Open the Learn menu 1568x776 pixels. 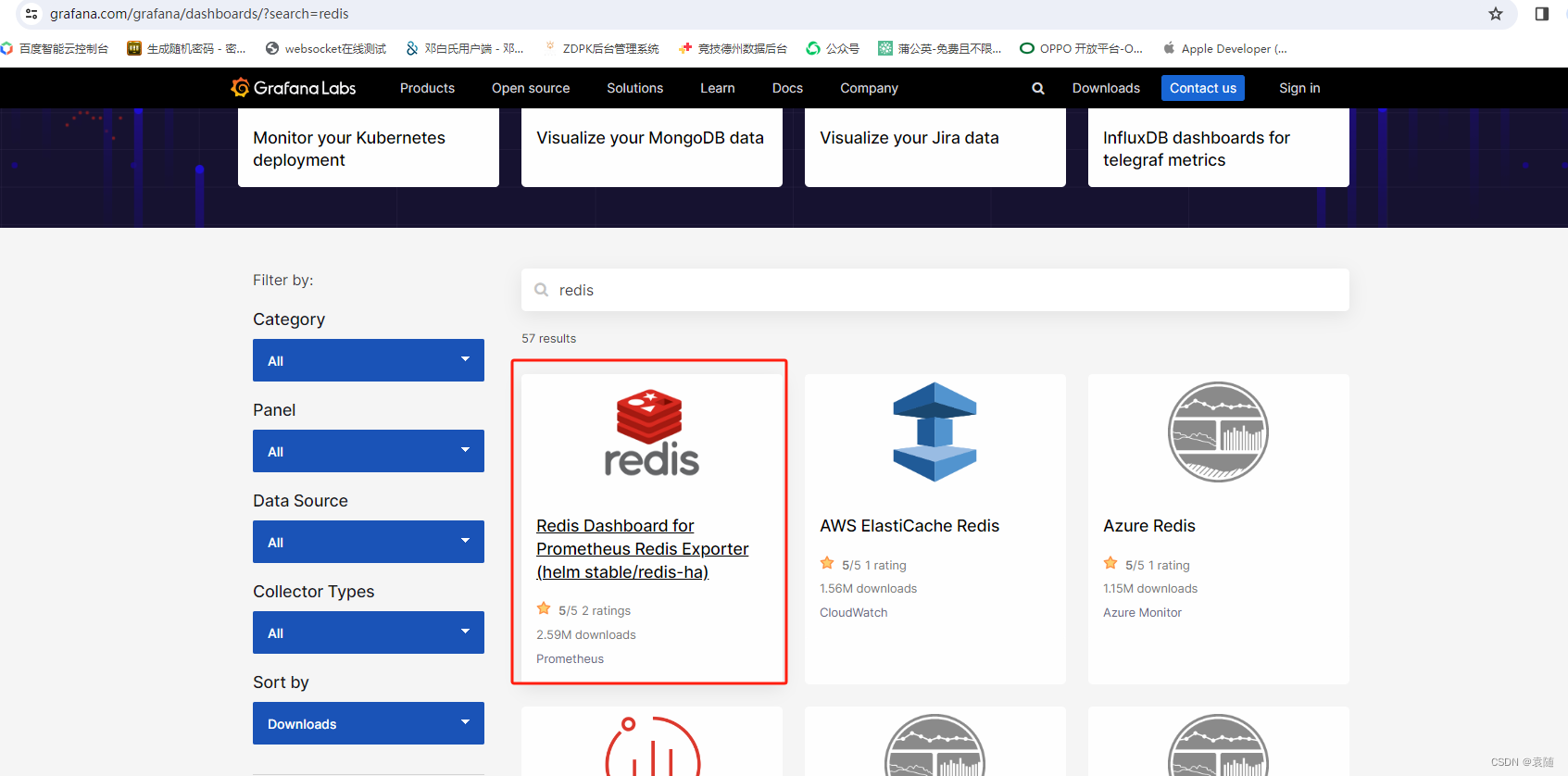[717, 88]
